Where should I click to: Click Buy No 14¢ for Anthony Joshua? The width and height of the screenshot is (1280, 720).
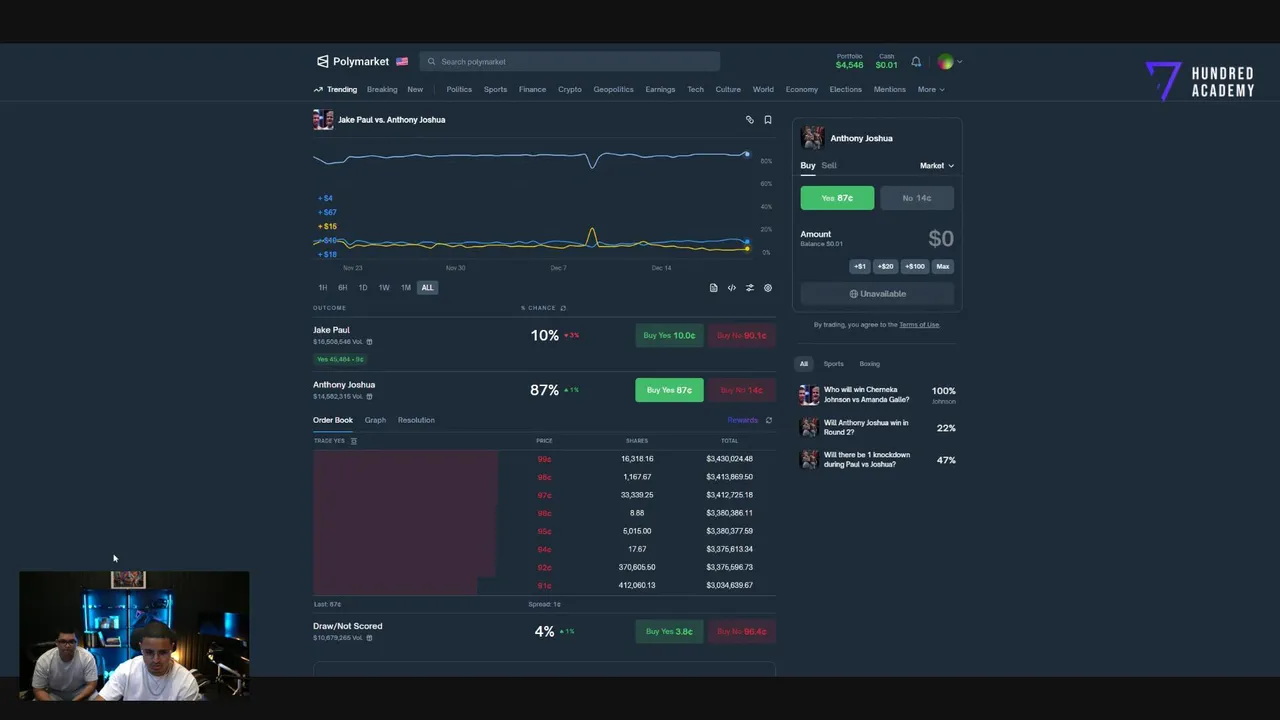pos(741,390)
